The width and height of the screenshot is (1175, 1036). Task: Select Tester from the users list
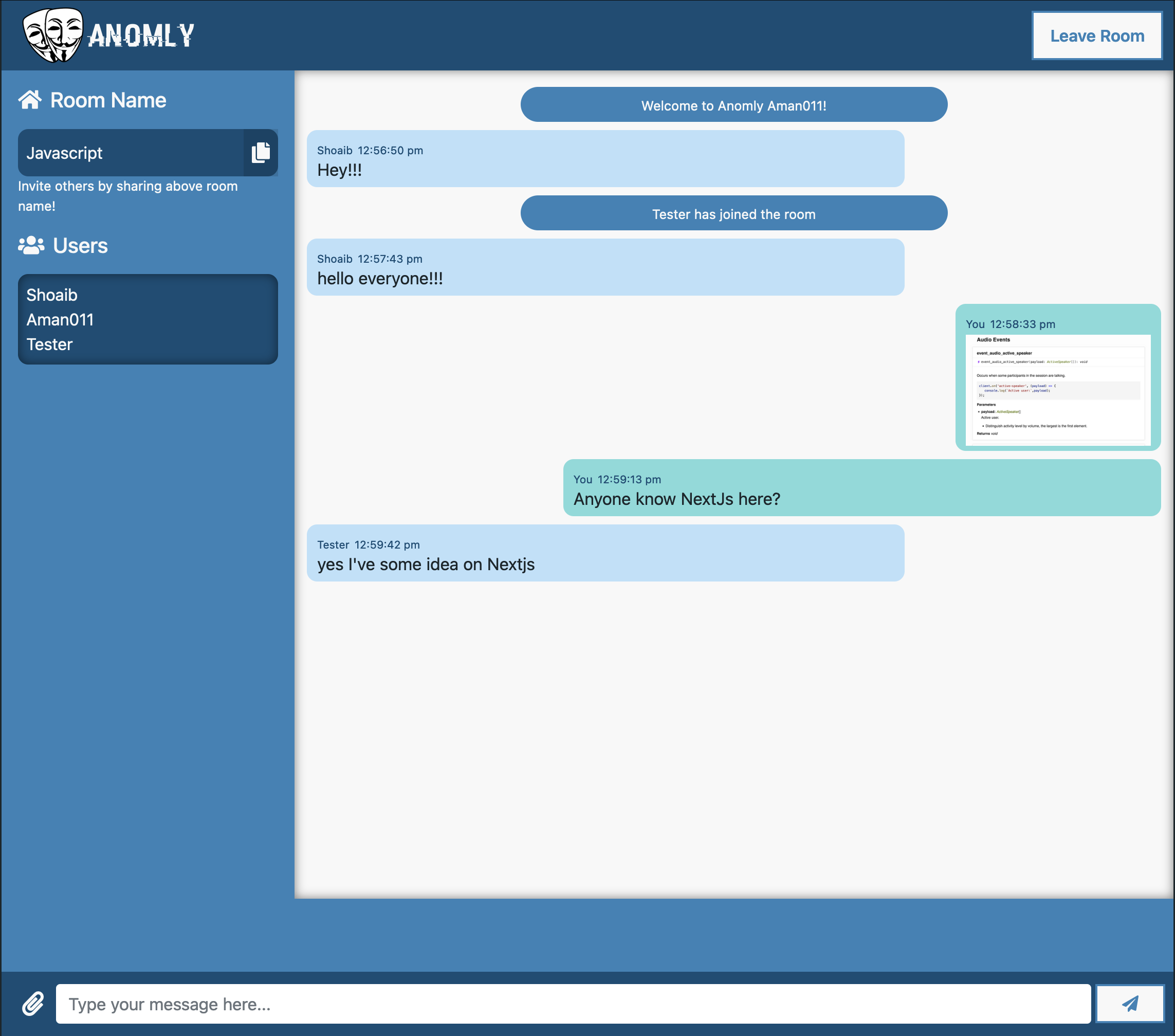(x=49, y=344)
